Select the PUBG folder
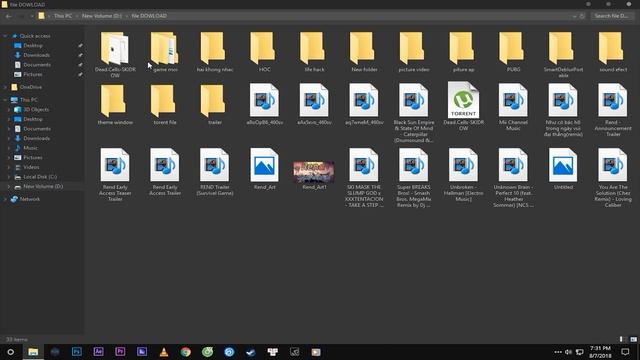 [x=513, y=52]
